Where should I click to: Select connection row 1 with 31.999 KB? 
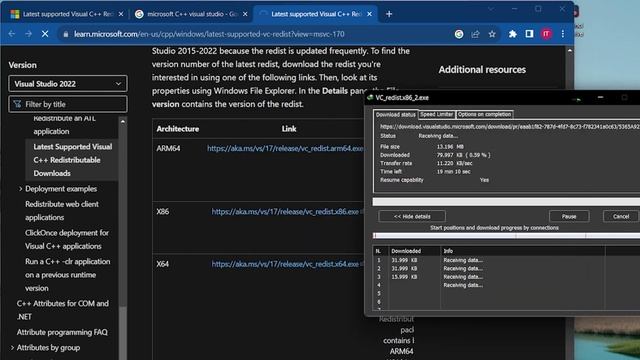pyautogui.click(x=506, y=260)
